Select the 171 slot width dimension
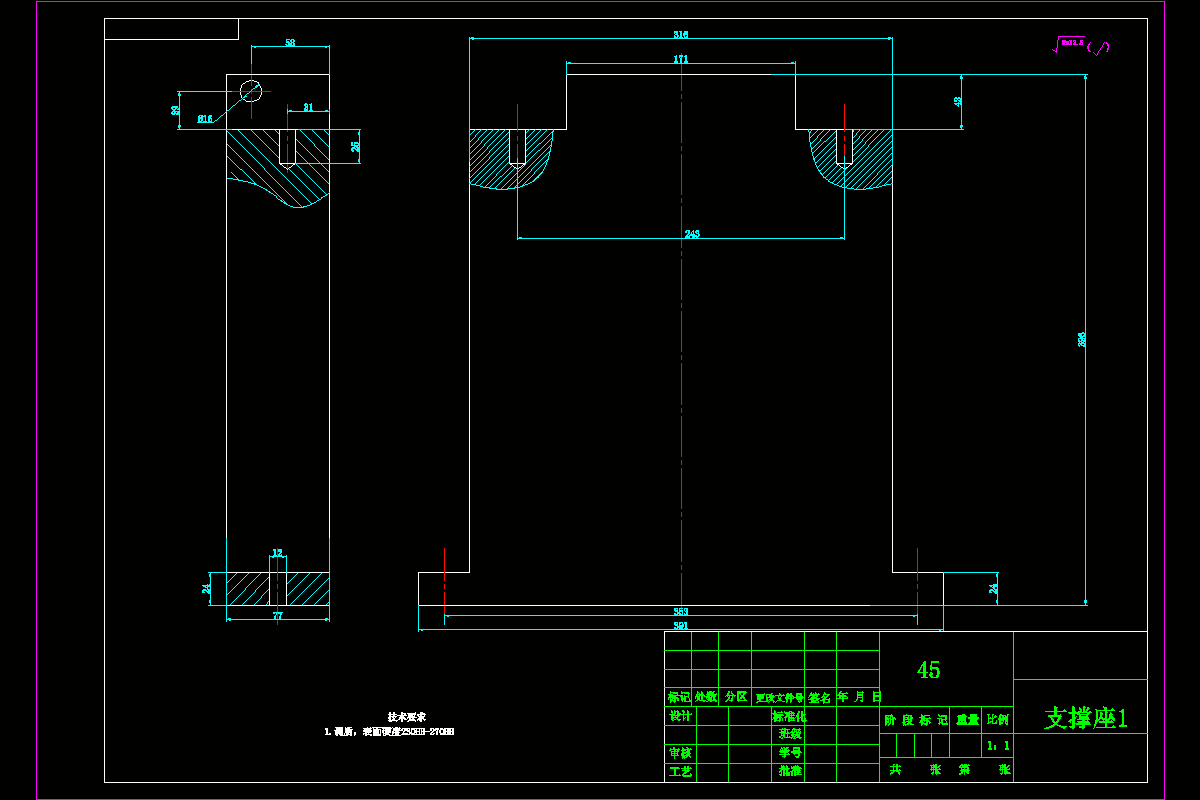Screen dimensions: 1200x800 681,59
